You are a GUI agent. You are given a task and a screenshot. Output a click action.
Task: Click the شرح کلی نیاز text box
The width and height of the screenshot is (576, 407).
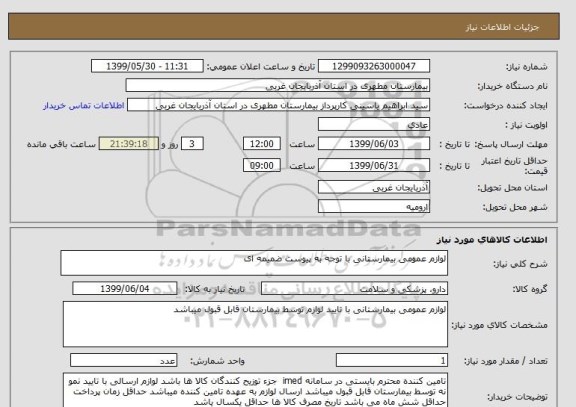pos(254,263)
